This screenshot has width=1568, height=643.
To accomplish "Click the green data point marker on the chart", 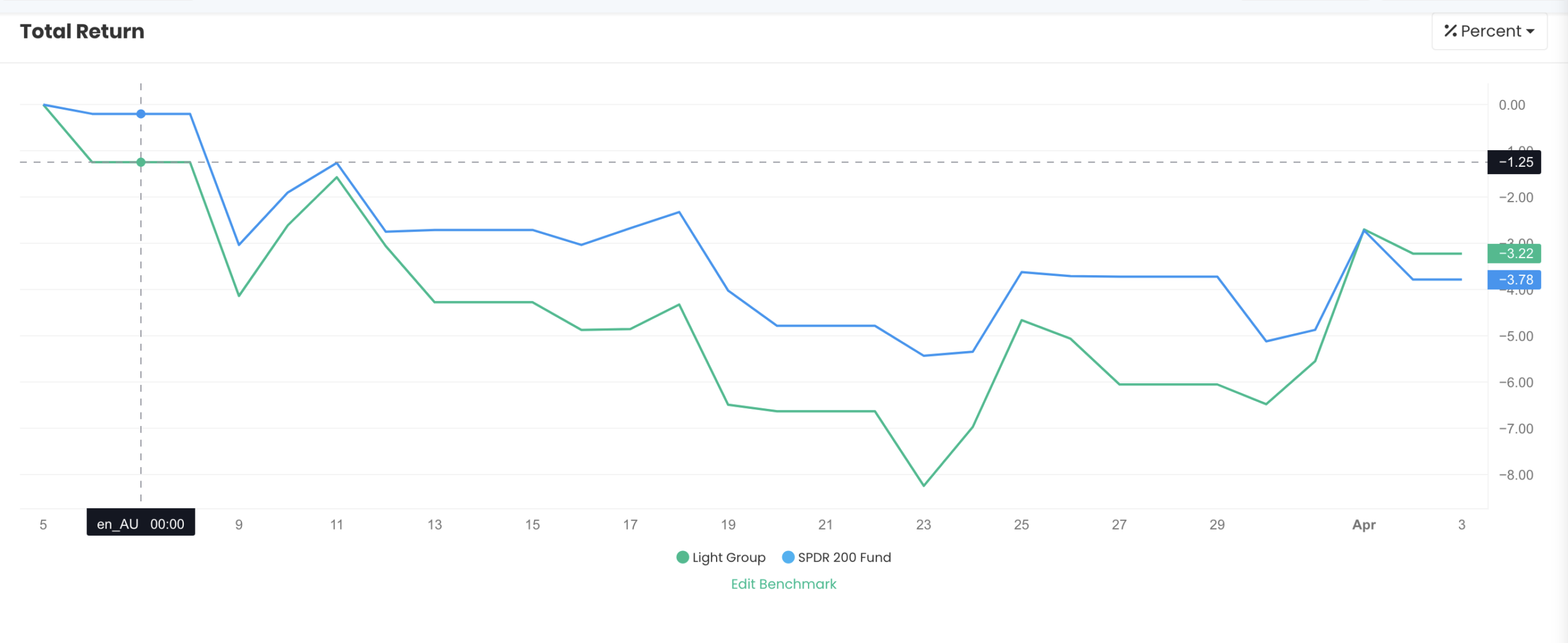I will 141,162.
